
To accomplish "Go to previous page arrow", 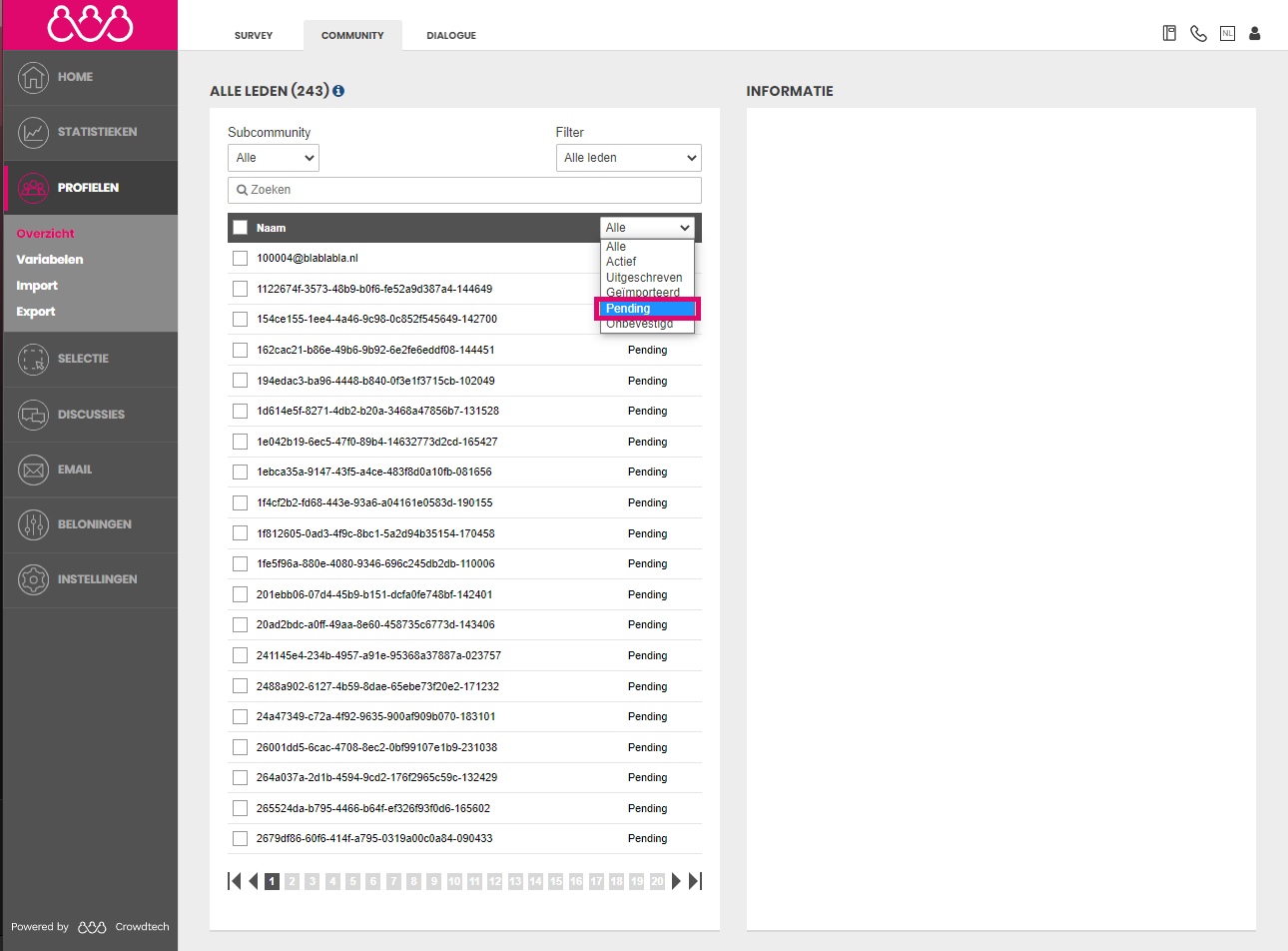I will (x=254, y=881).
